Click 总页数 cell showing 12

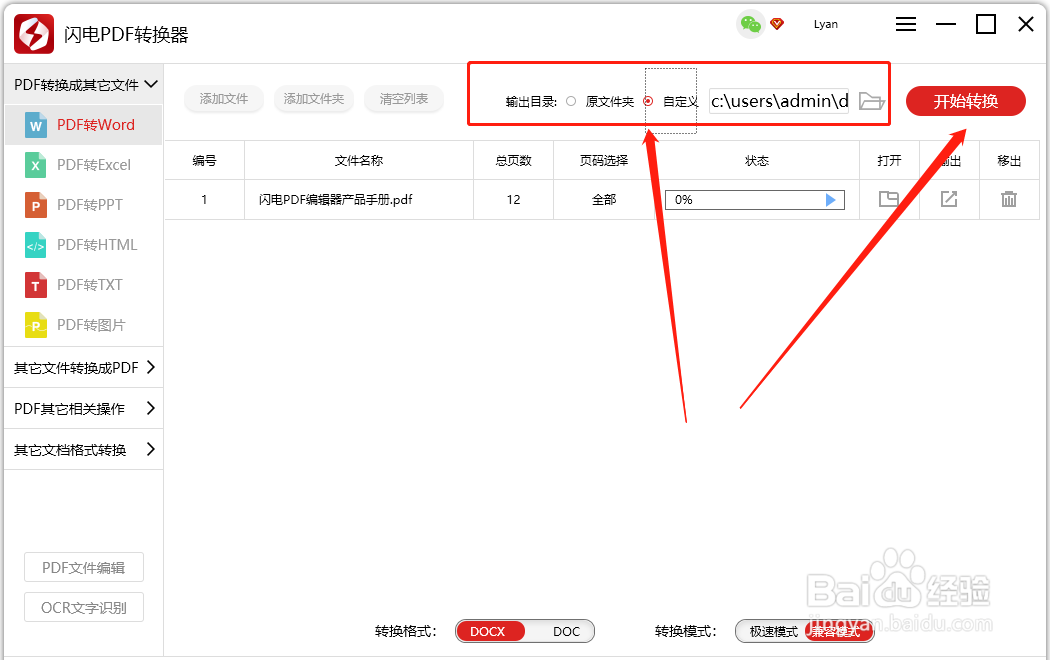tap(513, 200)
